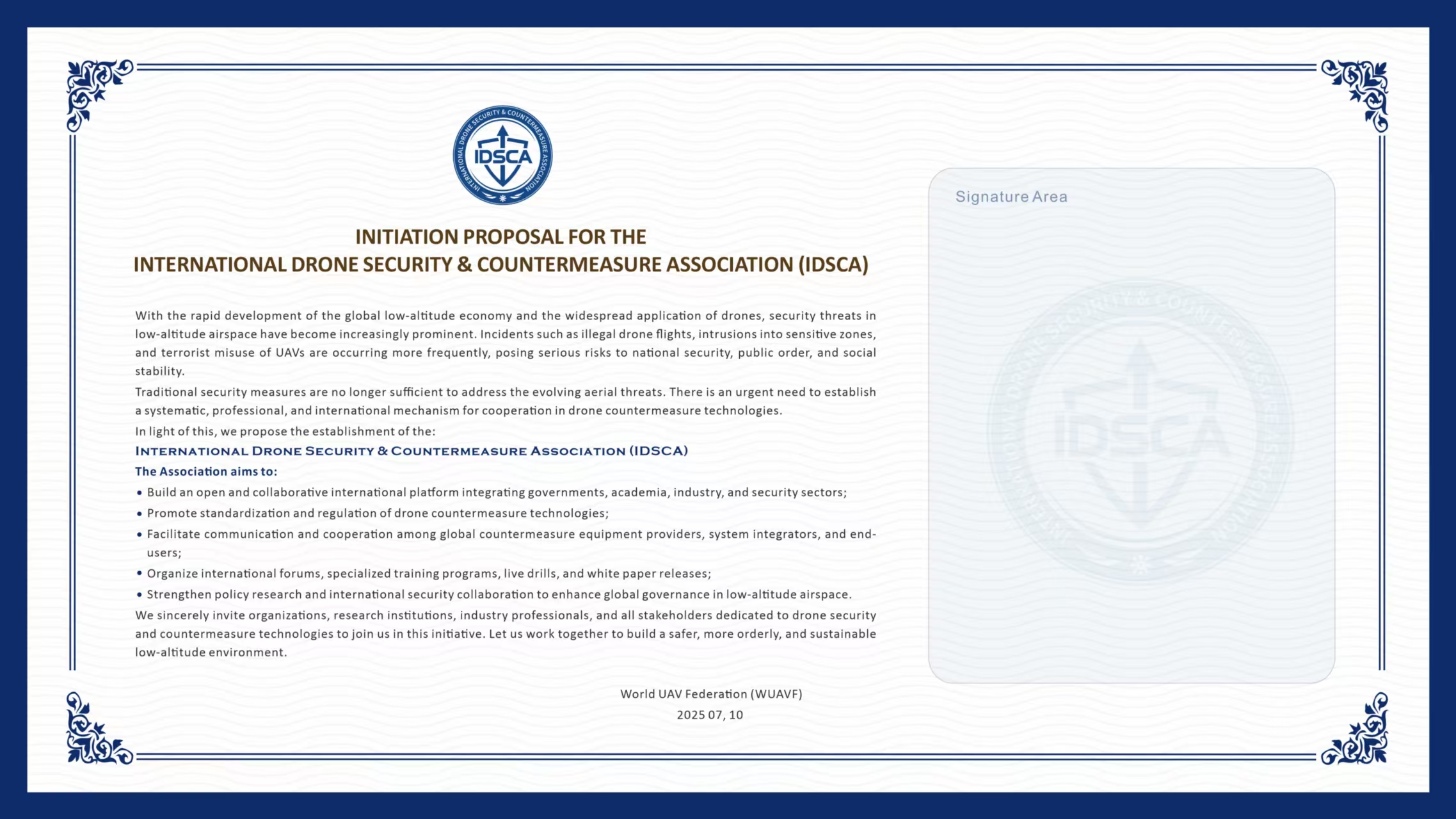Click the 'Signature Area' label
The width and height of the screenshot is (1456, 819).
pyautogui.click(x=1011, y=197)
